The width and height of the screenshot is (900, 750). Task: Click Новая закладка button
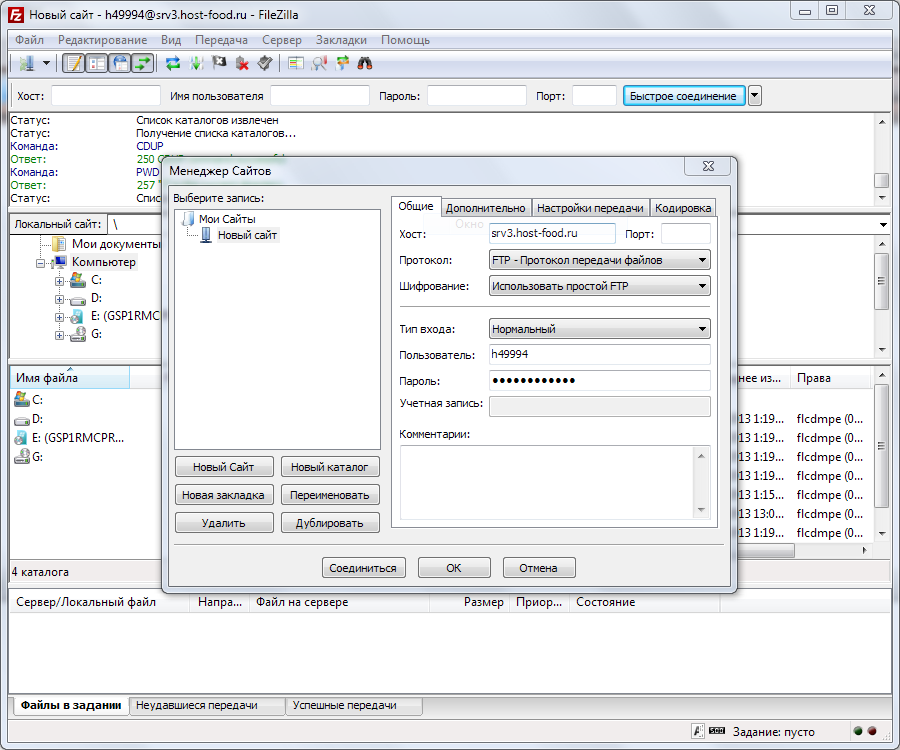[x=223, y=495]
